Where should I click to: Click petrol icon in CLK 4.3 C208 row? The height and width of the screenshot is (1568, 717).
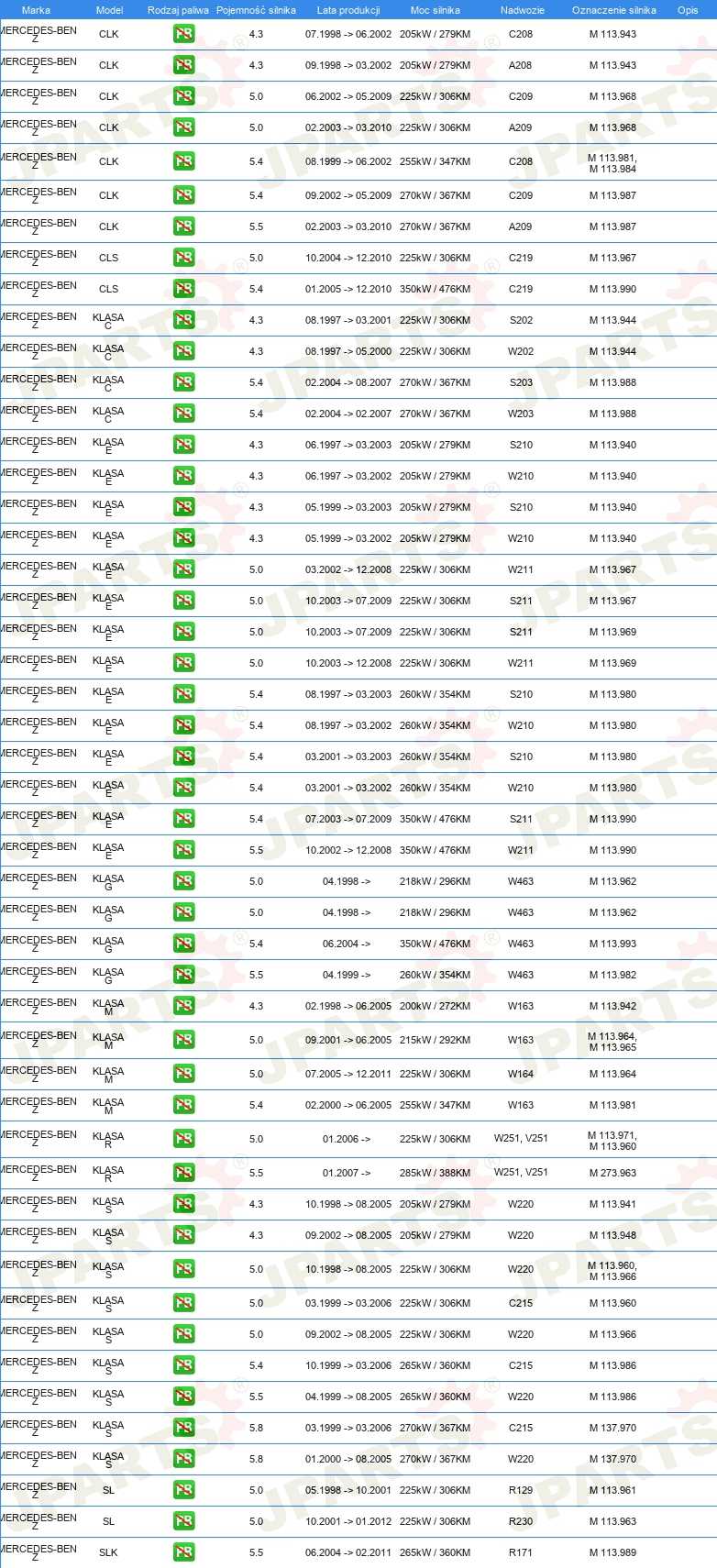point(183,34)
